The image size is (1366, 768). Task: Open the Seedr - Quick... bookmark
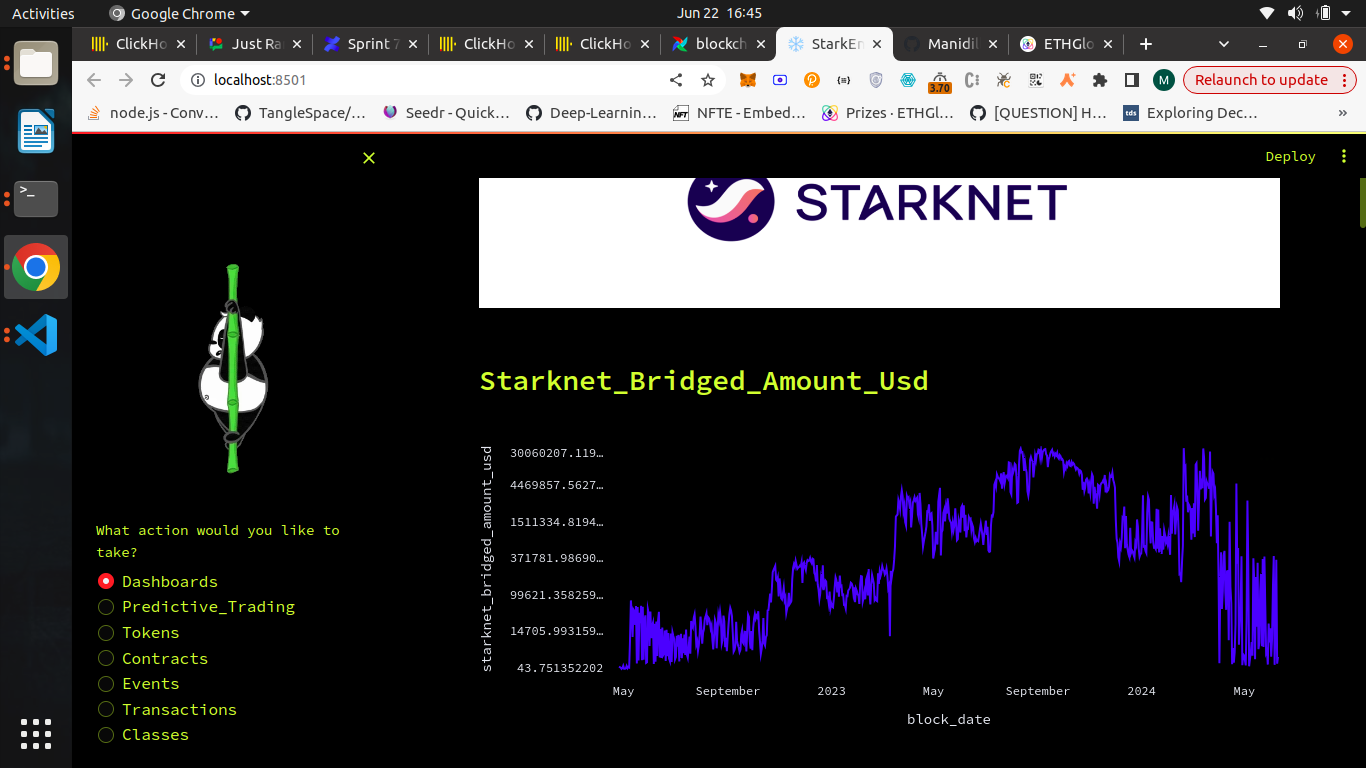pos(447,113)
